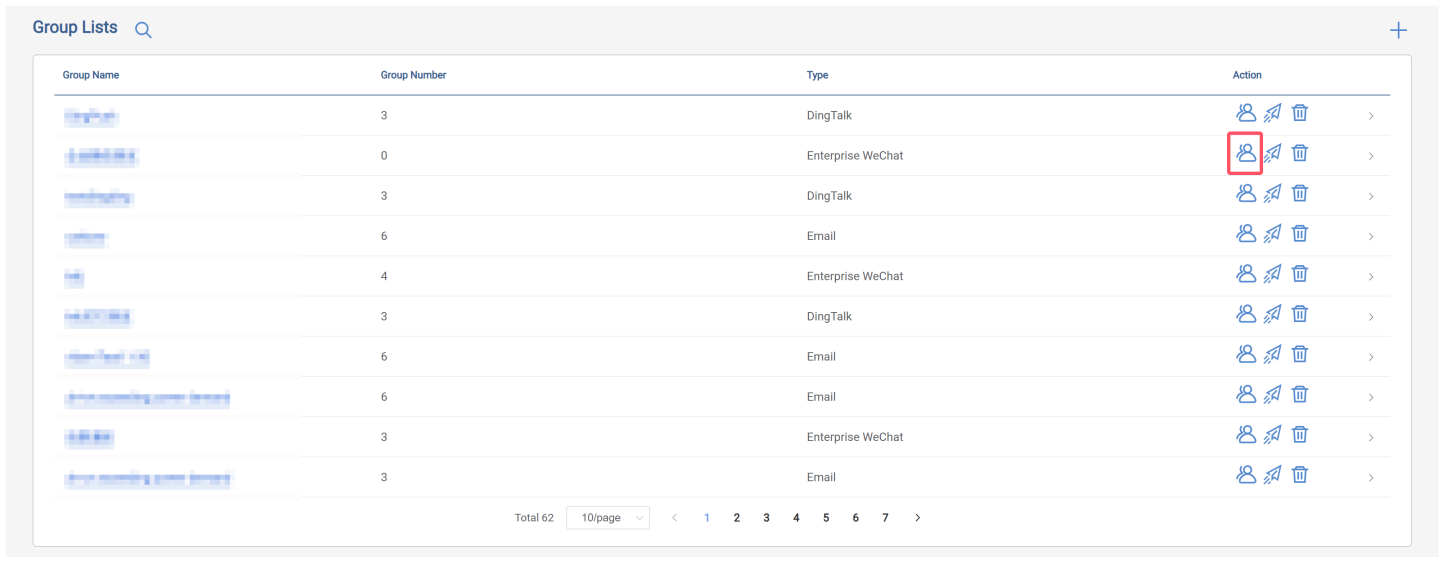The height and width of the screenshot is (562, 1443).
Task: Jump to page 7 in pagination
Action: tap(885, 518)
